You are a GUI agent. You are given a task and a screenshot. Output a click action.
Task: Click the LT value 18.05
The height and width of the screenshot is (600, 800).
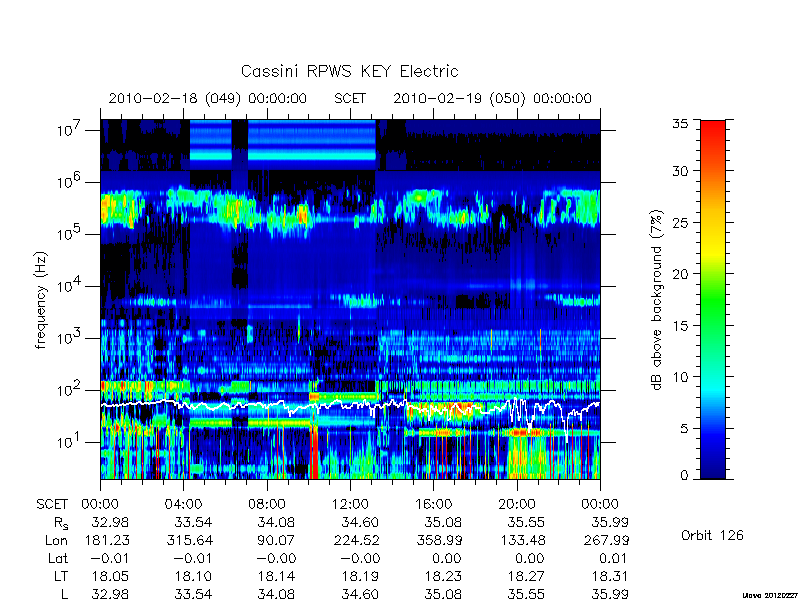(110, 576)
